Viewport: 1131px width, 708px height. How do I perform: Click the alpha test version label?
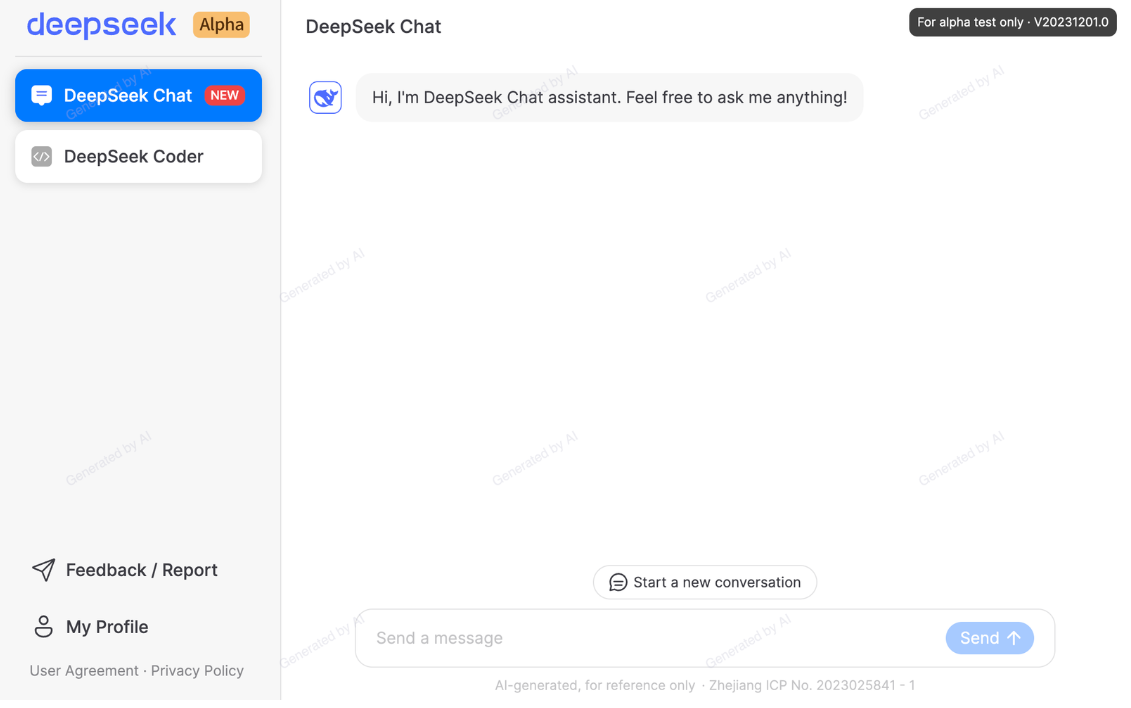(x=1013, y=22)
